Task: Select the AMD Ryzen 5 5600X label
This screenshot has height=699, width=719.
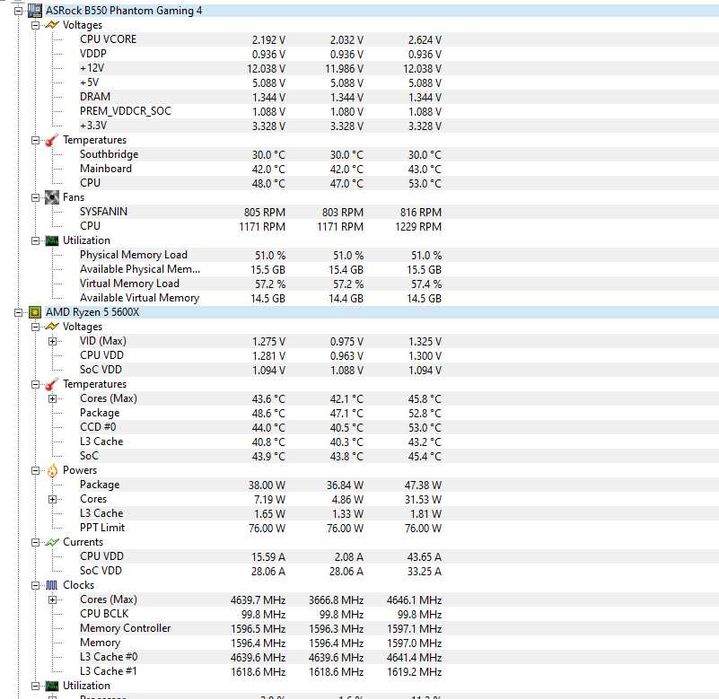Action: pyautogui.click(x=92, y=312)
